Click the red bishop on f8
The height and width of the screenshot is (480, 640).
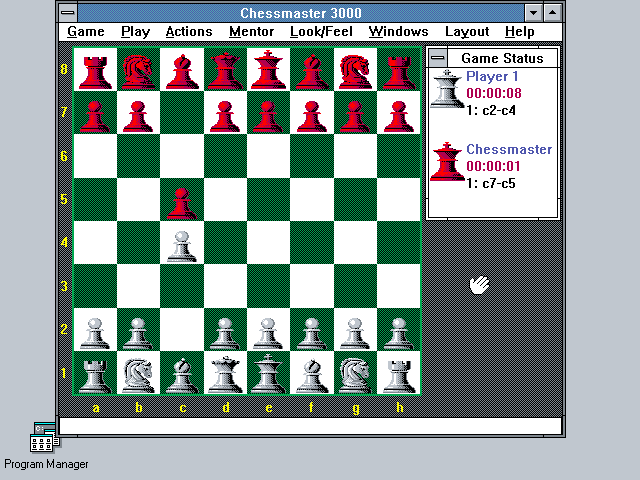tap(312, 69)
